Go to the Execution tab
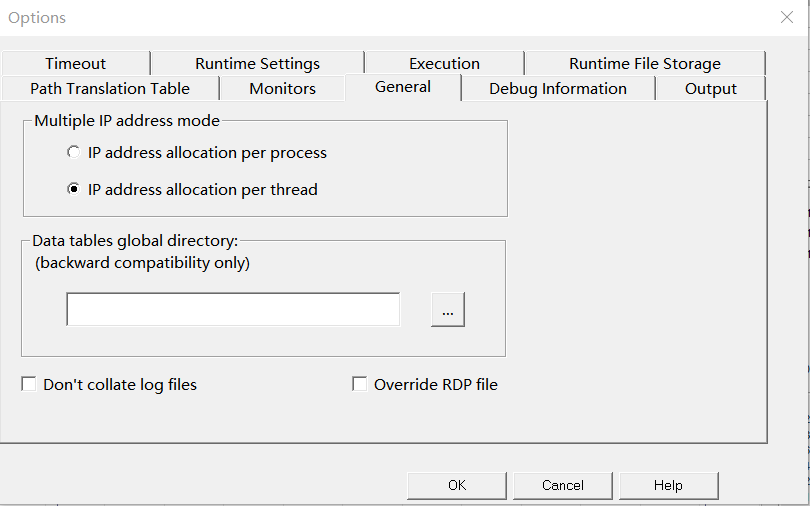810x506 pixels. point(444,64)
